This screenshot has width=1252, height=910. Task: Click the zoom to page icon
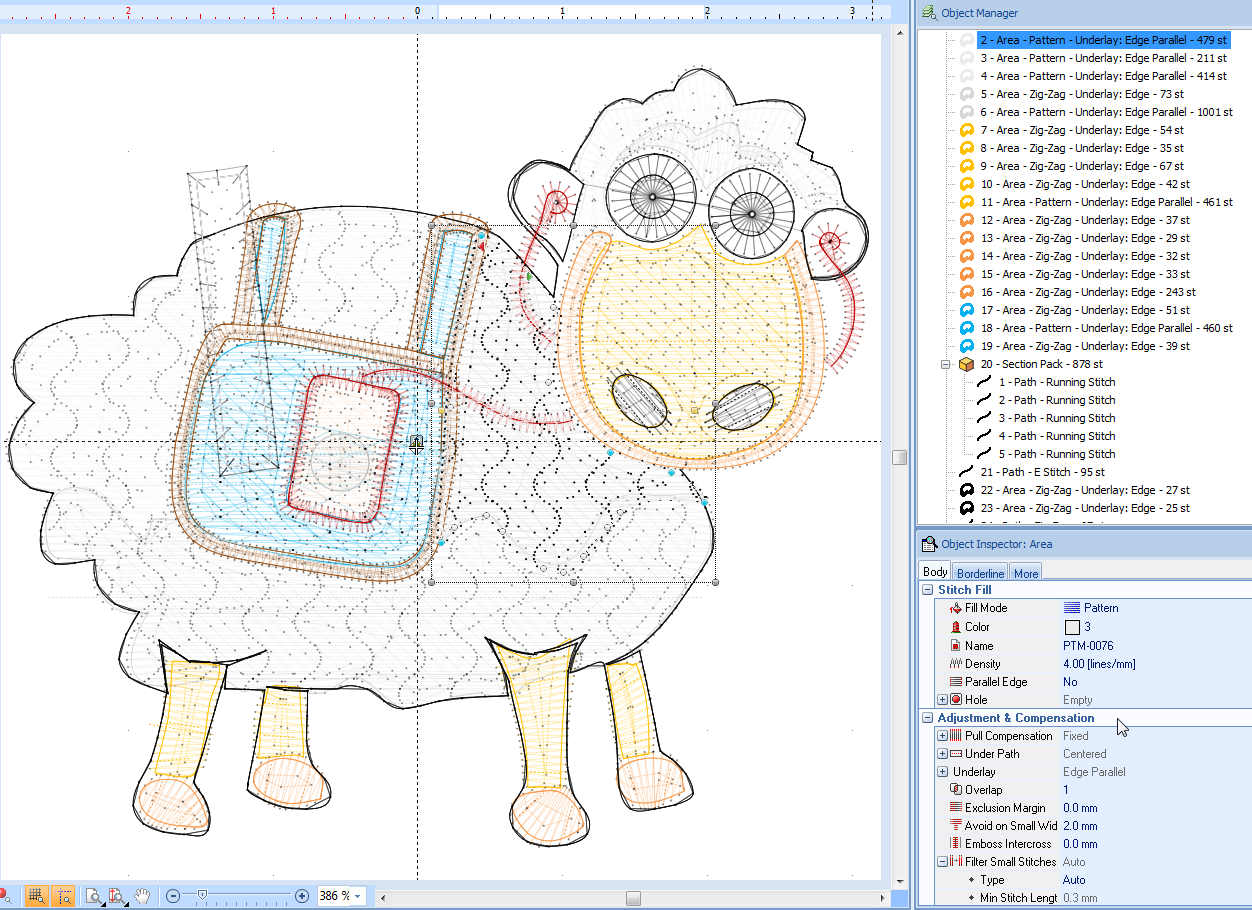92,895
